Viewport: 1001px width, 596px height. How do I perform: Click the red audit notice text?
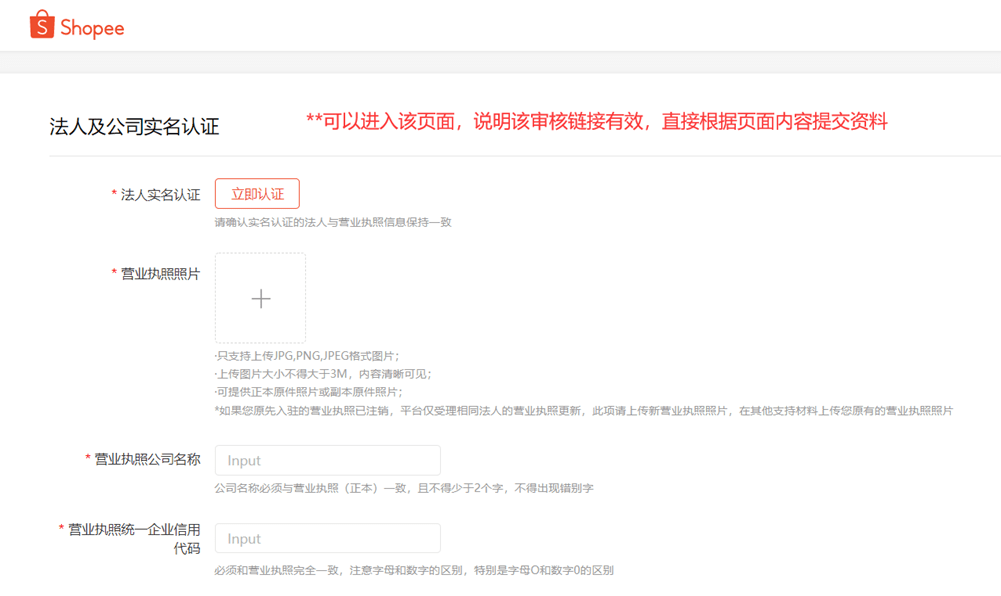[x=594, y=122]
